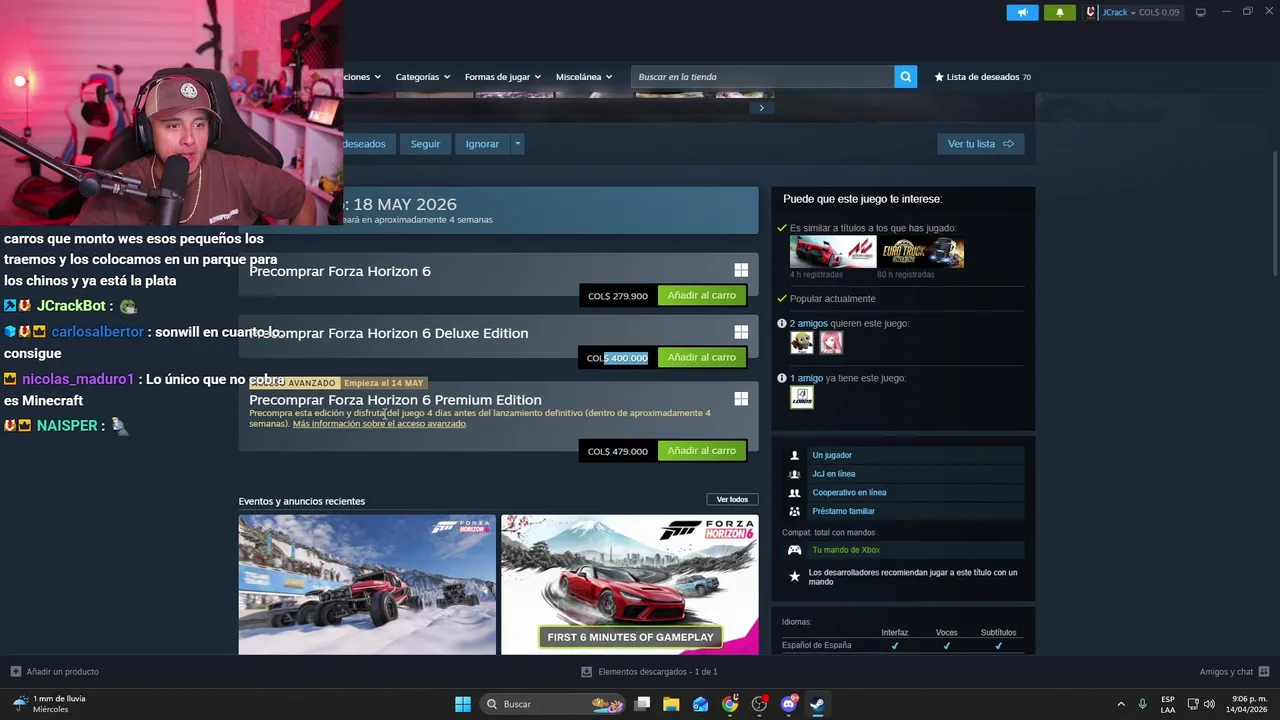
Task: Add Forza Horizon 6 Premium Edition to cart
Action: (x=701, y=450)
